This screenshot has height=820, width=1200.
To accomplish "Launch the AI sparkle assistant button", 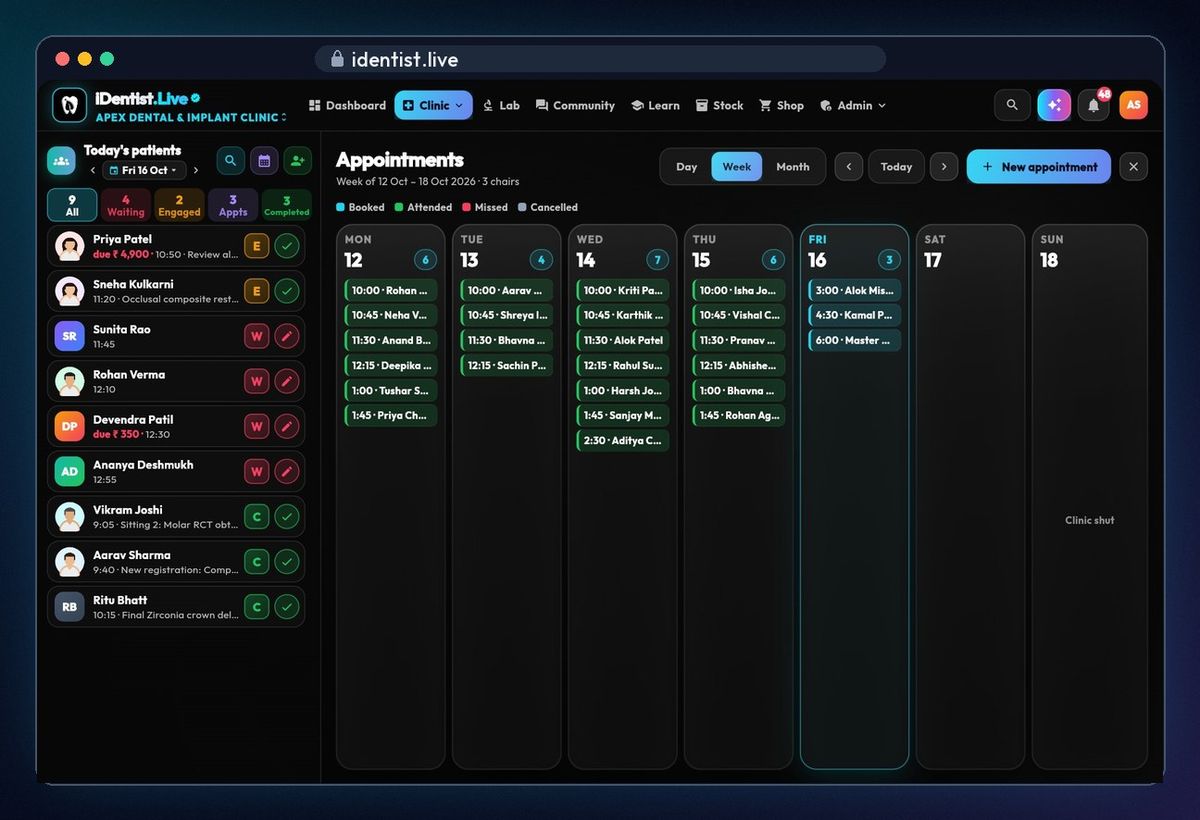I will pyautogui.click(x=1054, y=105).
